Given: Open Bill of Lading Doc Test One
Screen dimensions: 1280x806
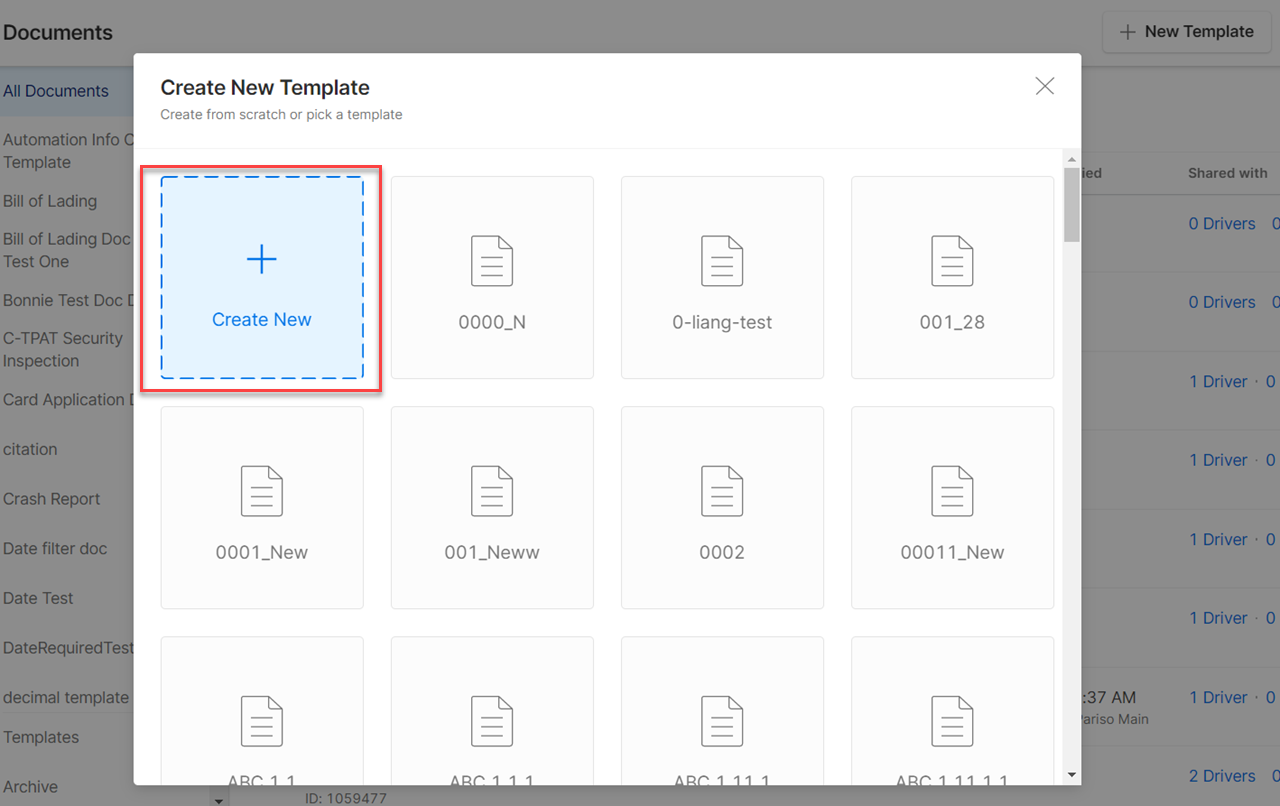Looking at the screenshot, I should point(67,250).
